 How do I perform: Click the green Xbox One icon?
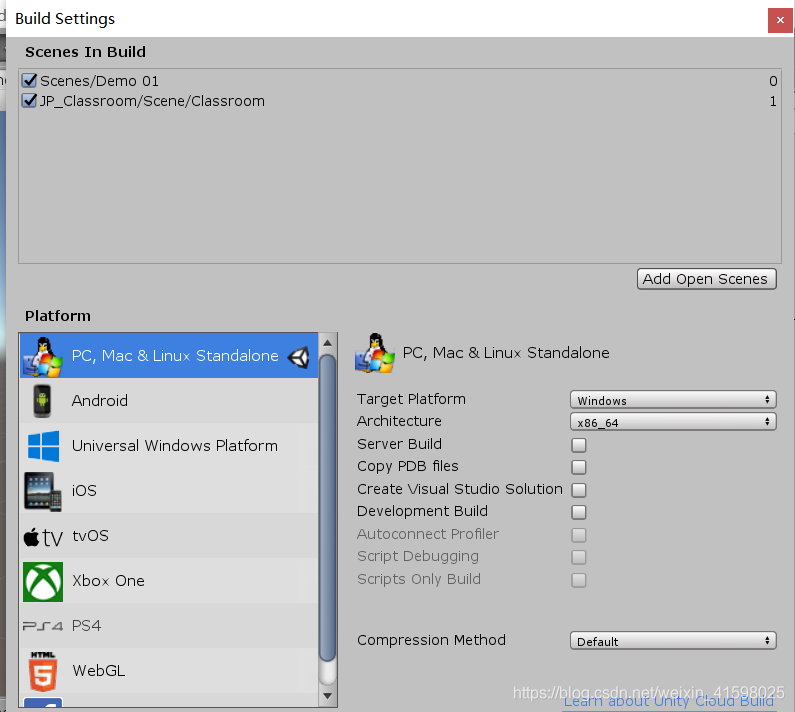click(43, 582)
